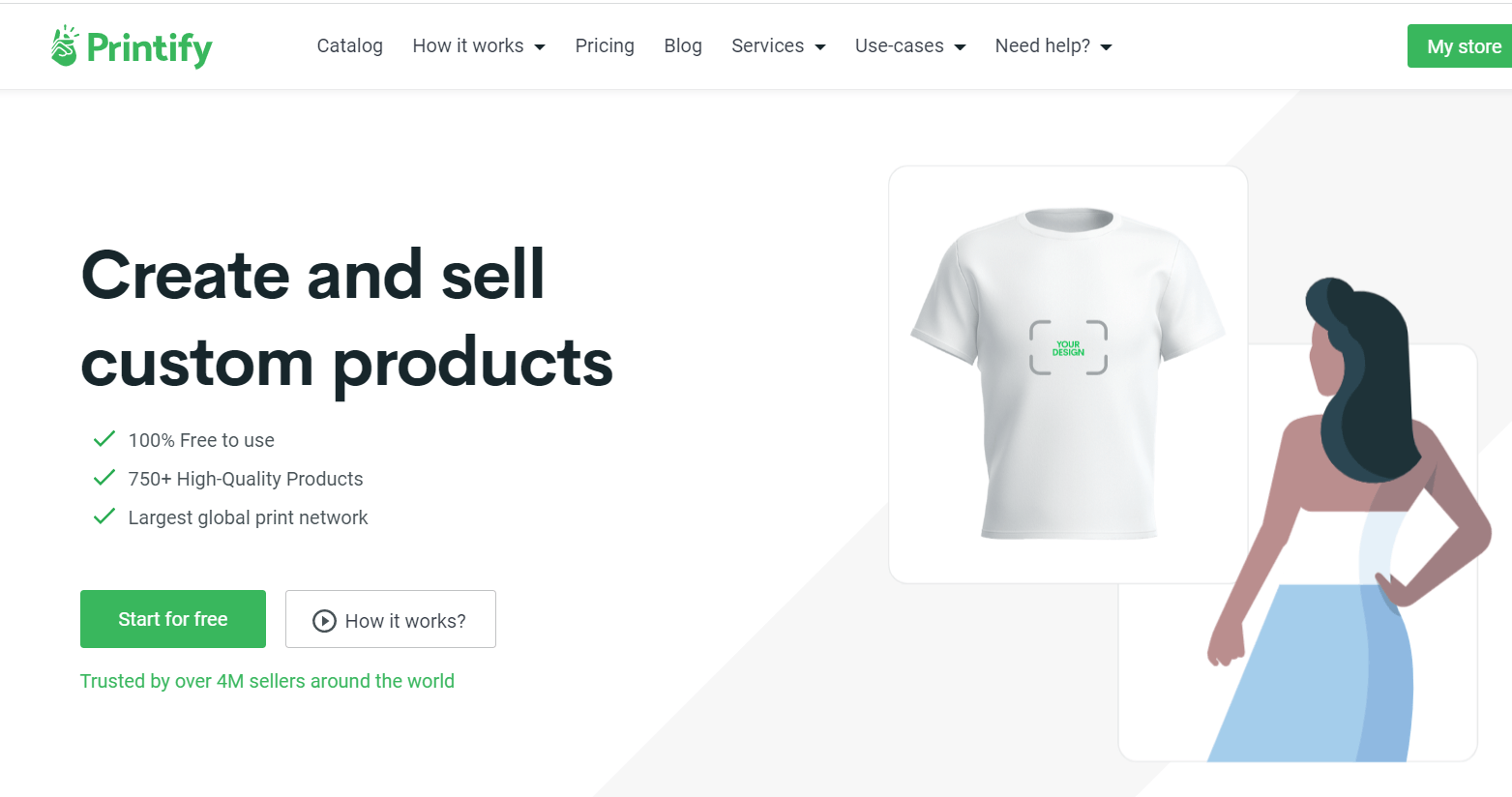
Task: Go to the Pricing page
Action: (605, 45)
